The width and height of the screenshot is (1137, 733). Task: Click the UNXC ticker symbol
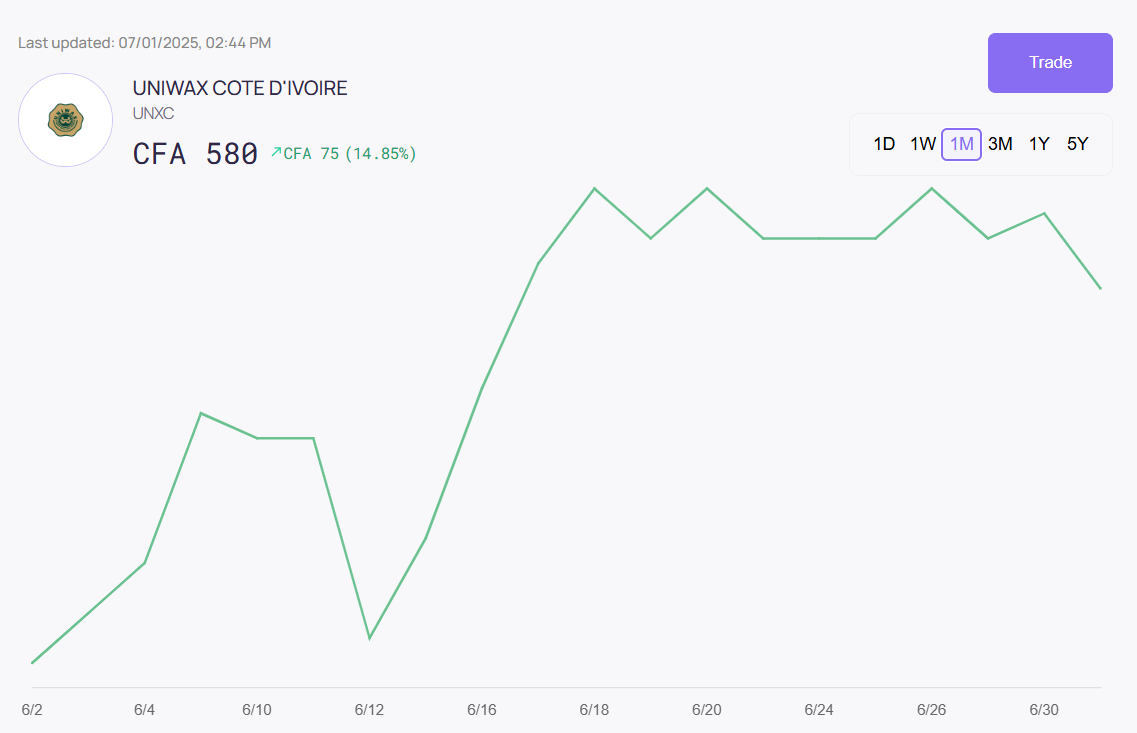click(x=153, y=114)
